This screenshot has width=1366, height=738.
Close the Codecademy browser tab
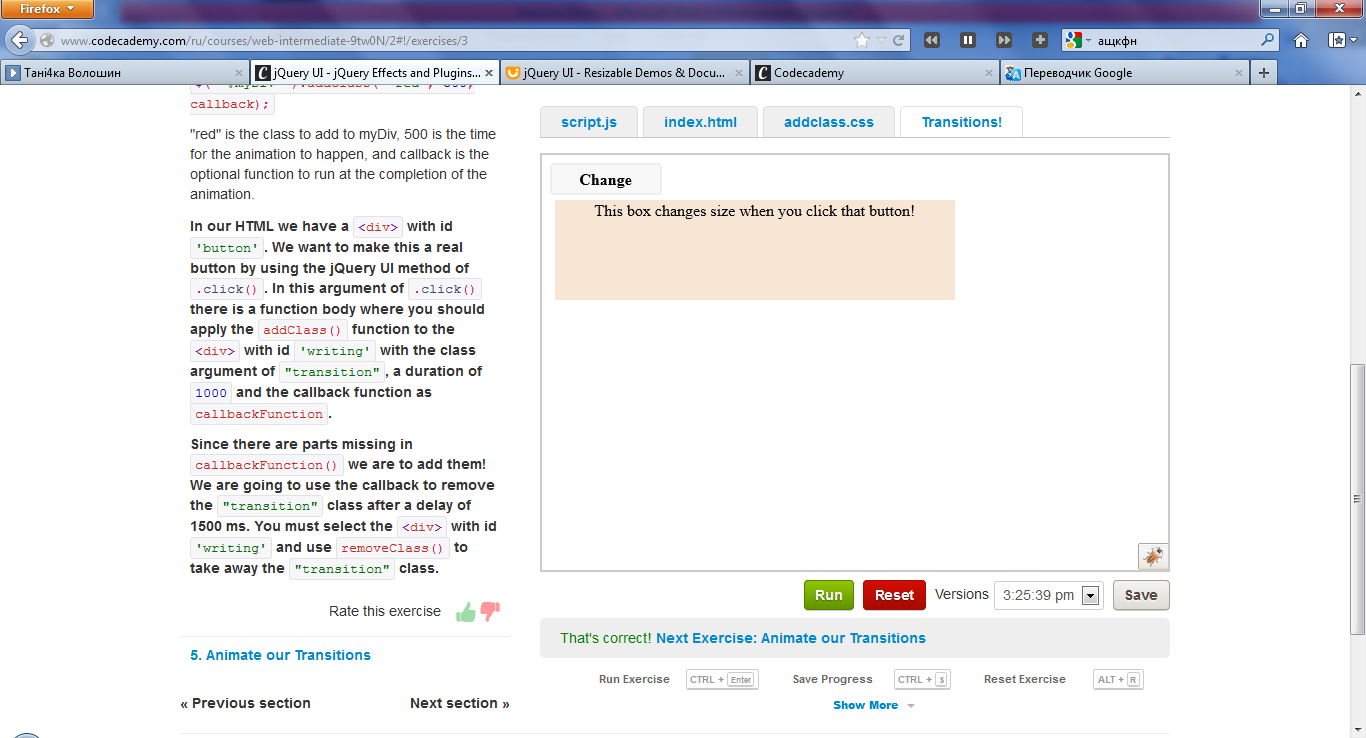click(989, 73)
